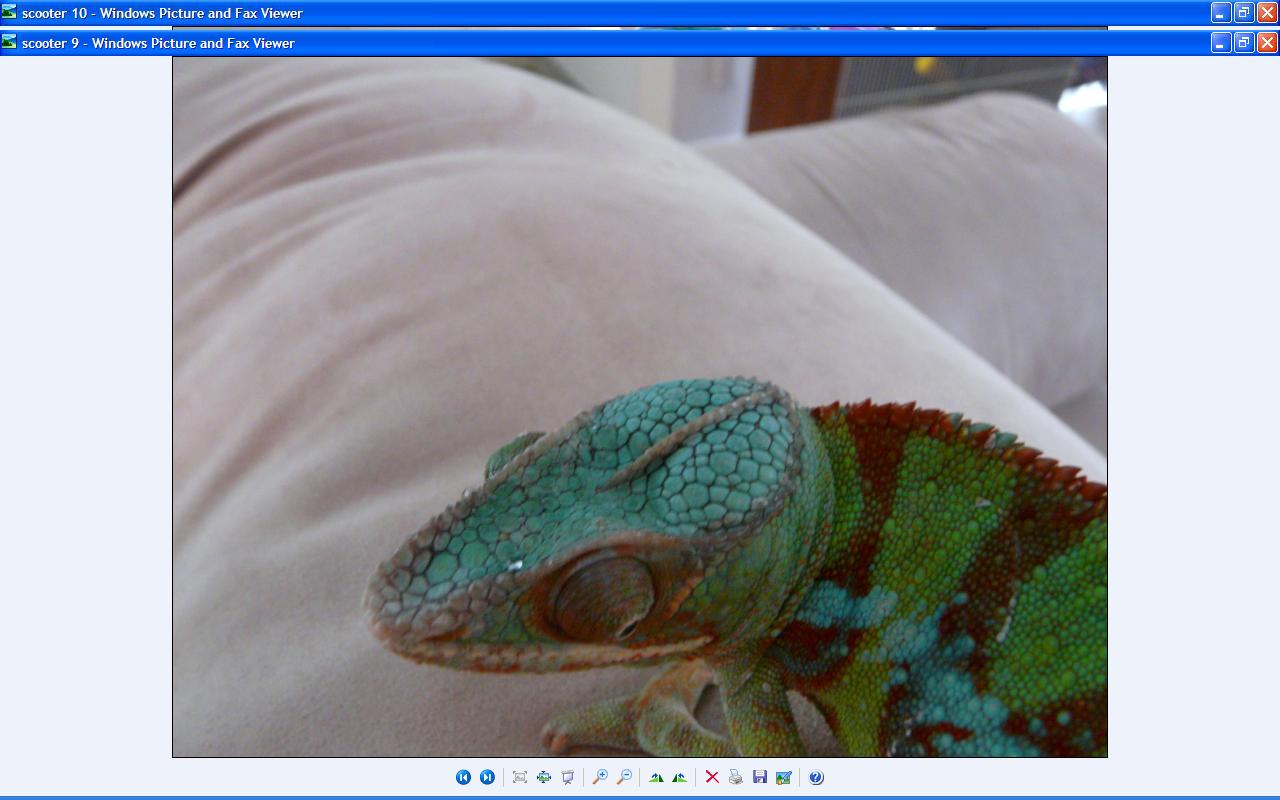Save a copy using the floppy icon

click(x=760, y=777)
